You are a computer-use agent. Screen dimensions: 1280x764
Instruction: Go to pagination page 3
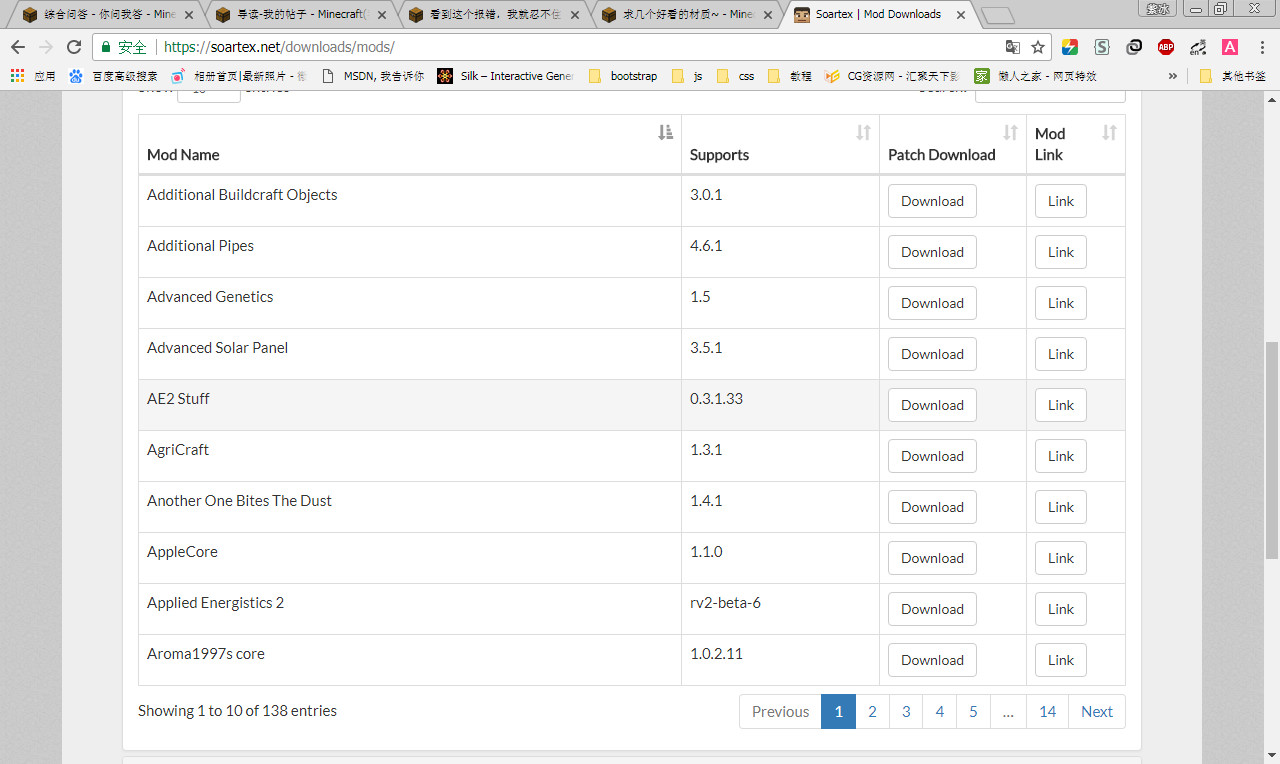click(906, 712)
